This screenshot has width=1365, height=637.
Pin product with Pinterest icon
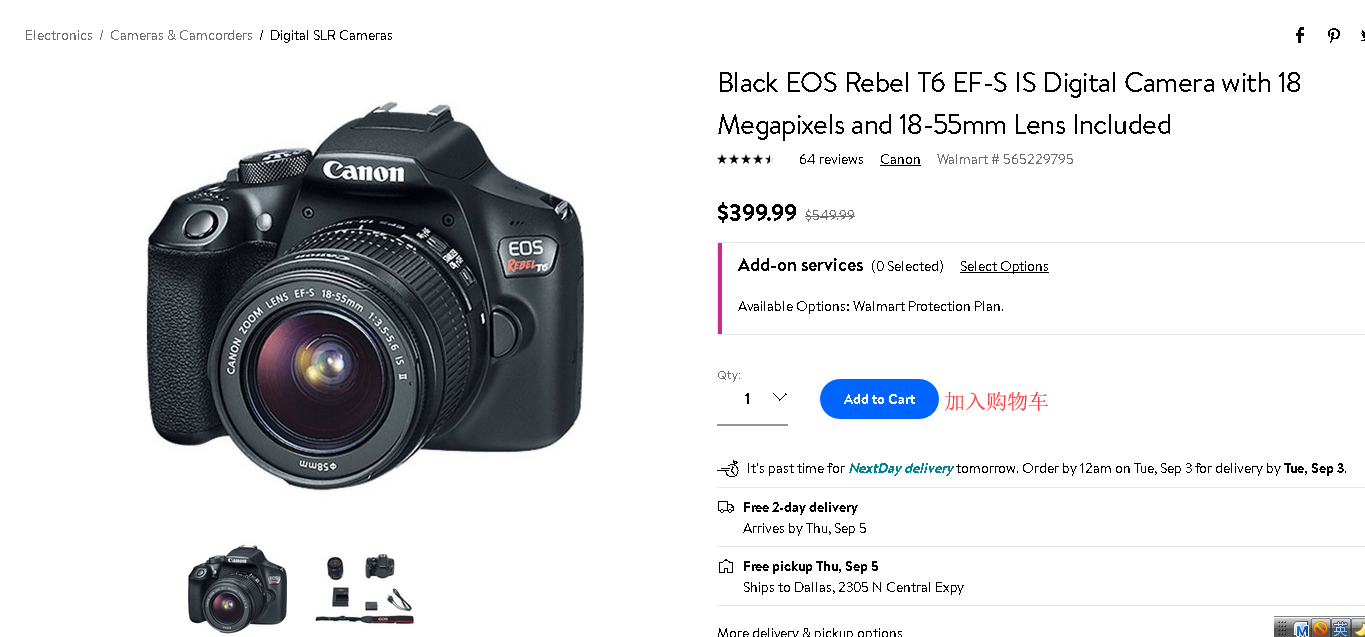click(x=1333, y=35)
